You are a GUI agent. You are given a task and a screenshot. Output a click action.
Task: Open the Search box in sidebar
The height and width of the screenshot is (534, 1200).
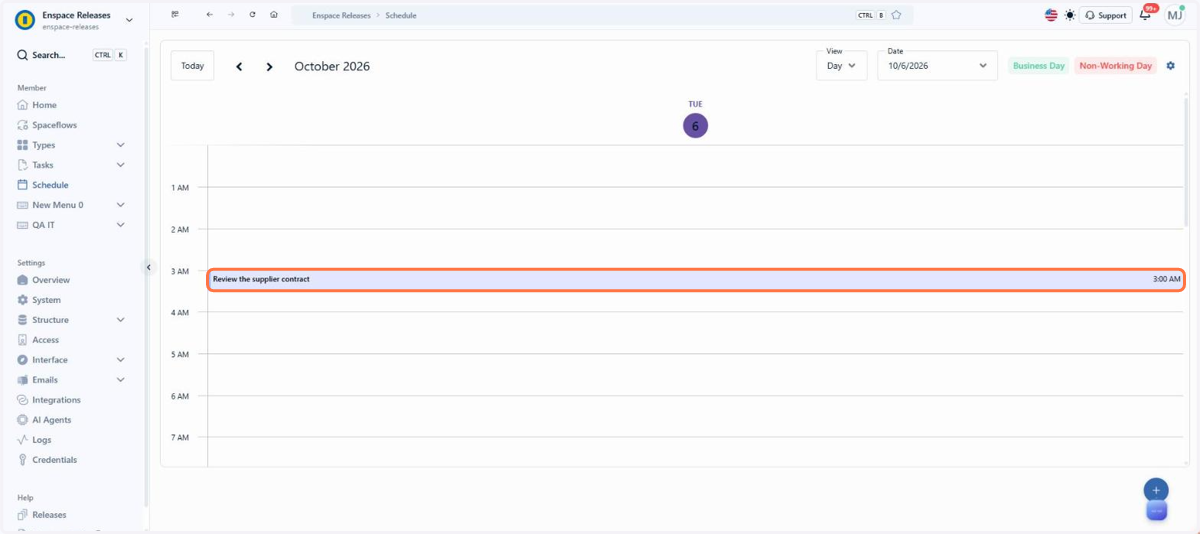coord(72,55)
